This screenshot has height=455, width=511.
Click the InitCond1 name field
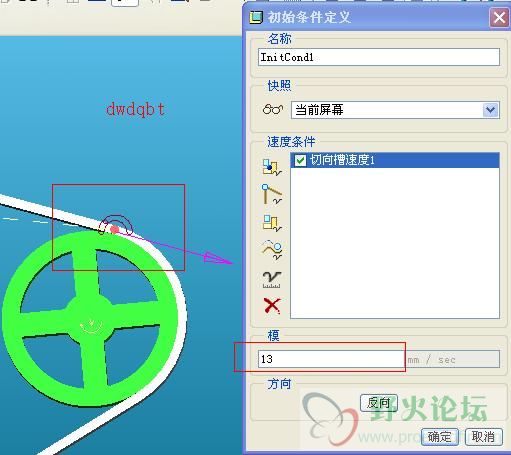379,57
